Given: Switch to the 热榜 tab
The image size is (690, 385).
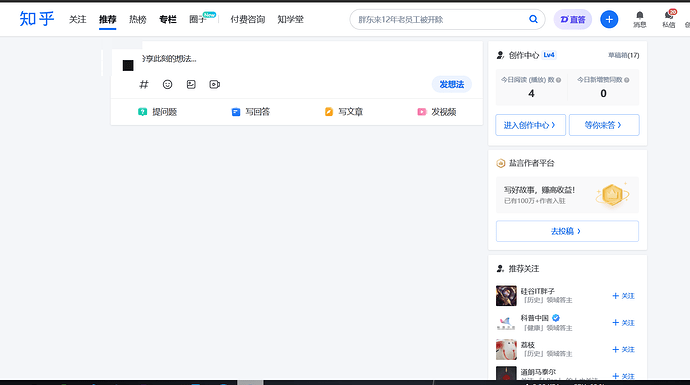Looking at the screenshot, I should [138, 19].
